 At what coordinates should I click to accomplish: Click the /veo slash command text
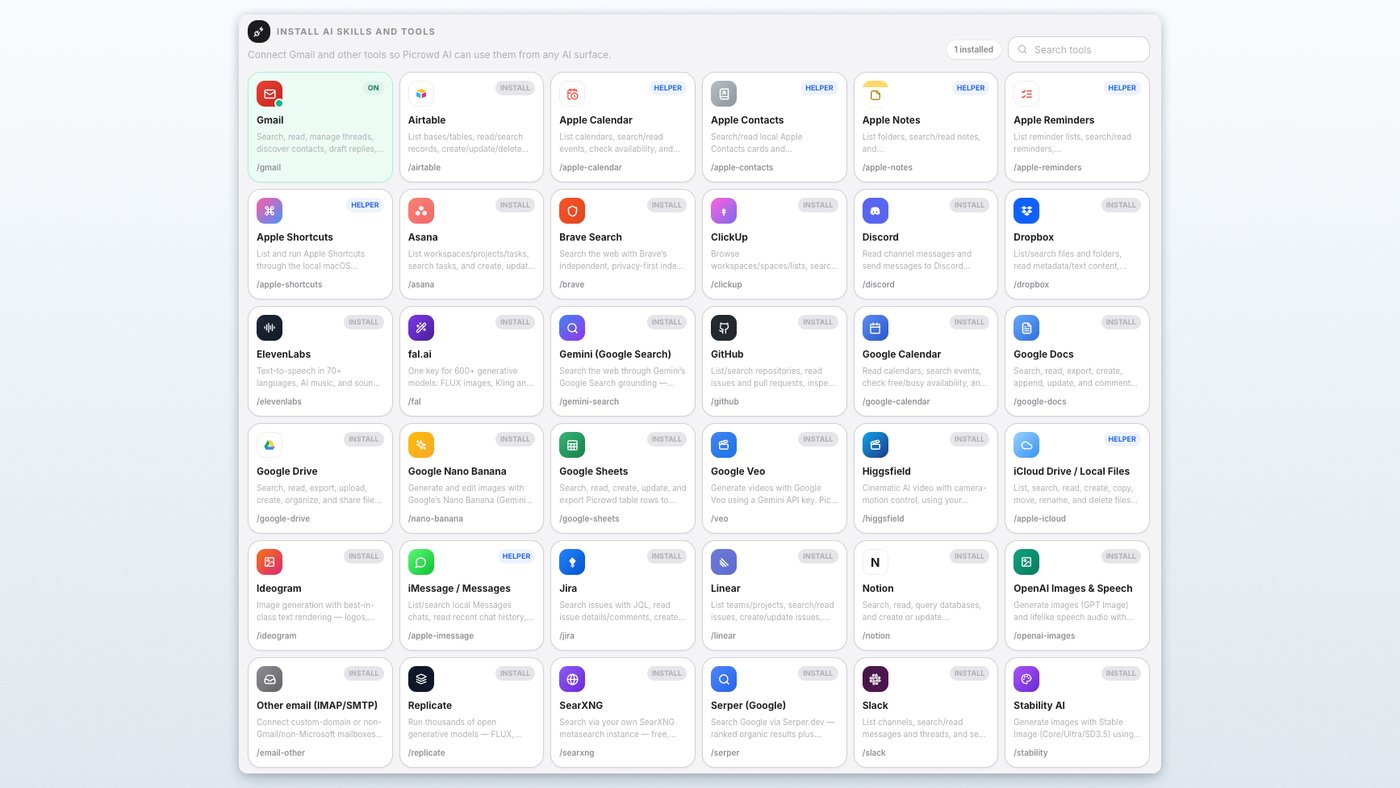click(720, 519)
